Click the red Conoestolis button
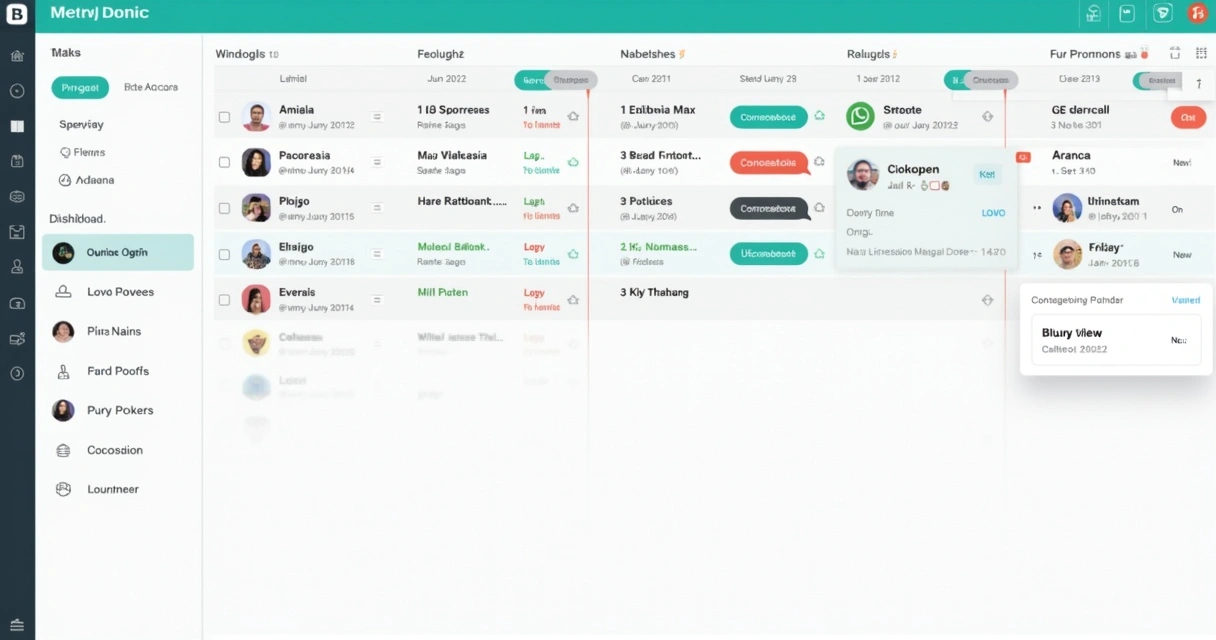This screenshot has width=1216, height=640. [768, 162]
